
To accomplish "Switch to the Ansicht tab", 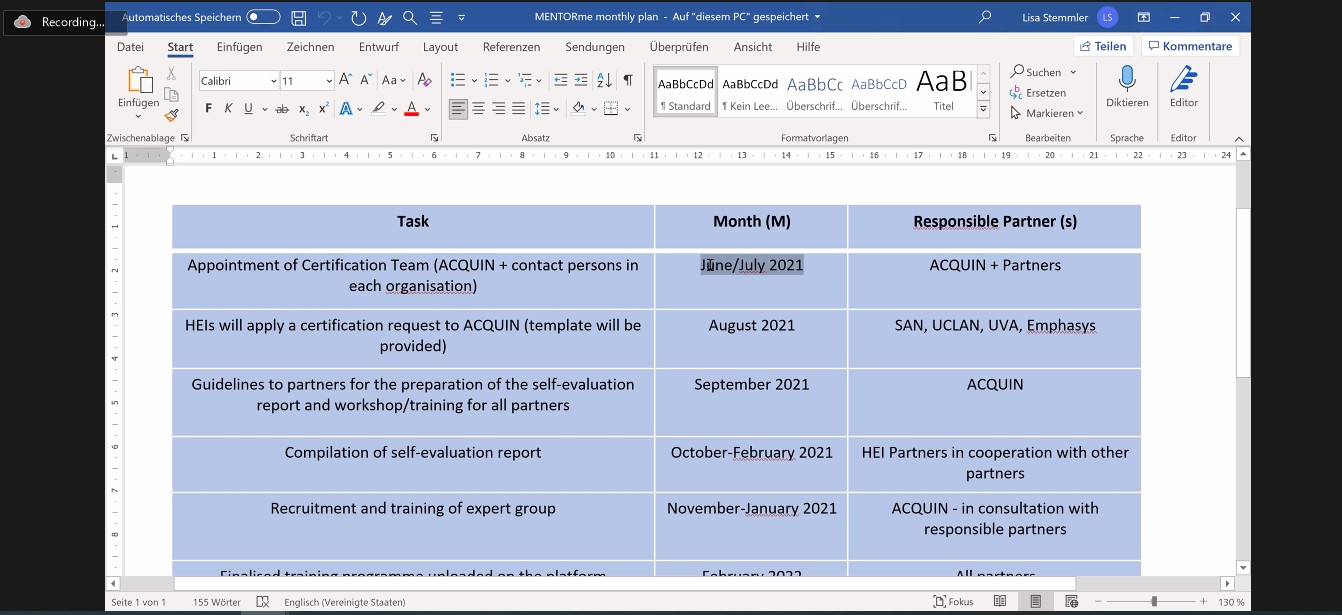I will click(753, 47).
